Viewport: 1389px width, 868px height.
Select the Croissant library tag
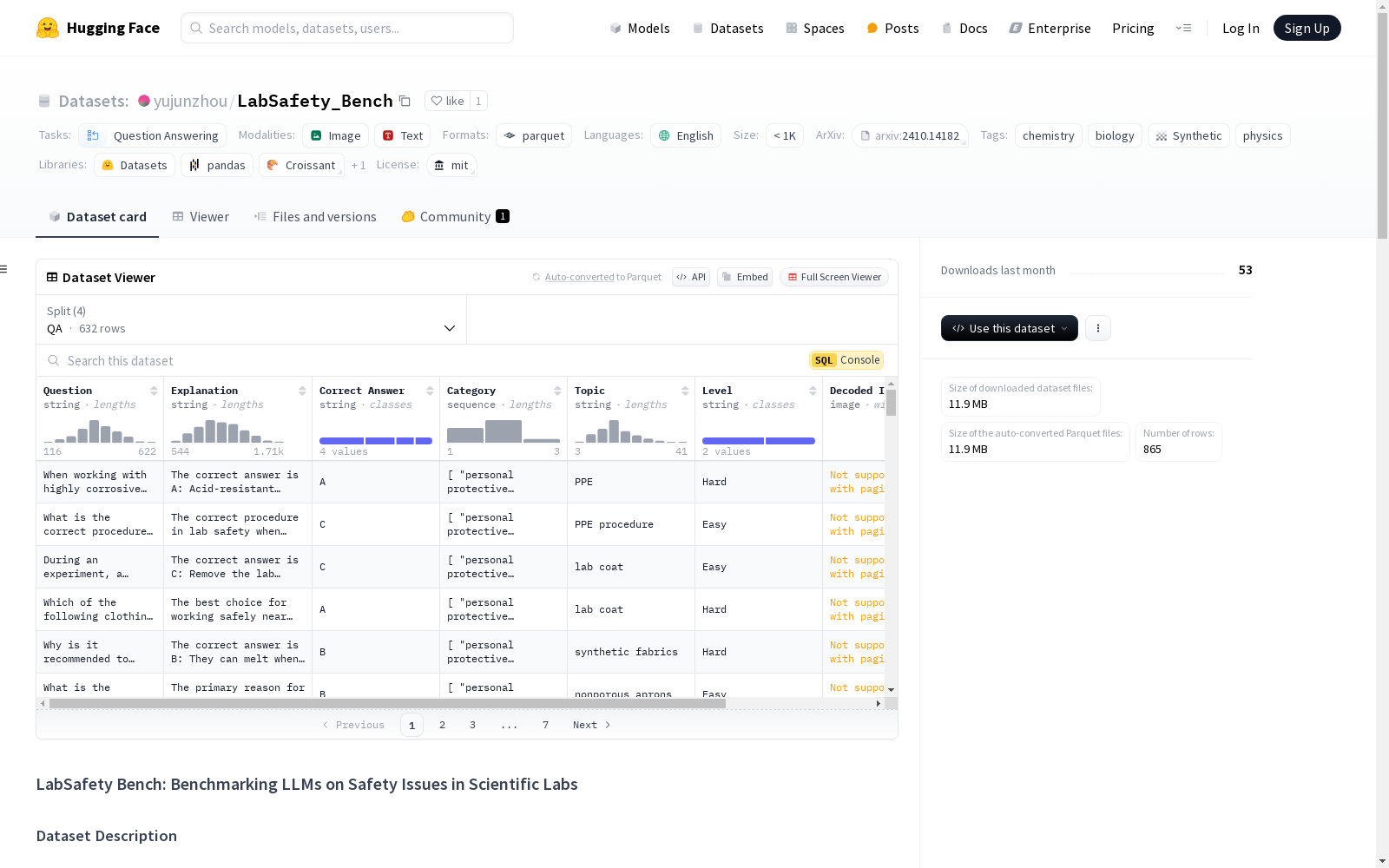coord(301,165)
